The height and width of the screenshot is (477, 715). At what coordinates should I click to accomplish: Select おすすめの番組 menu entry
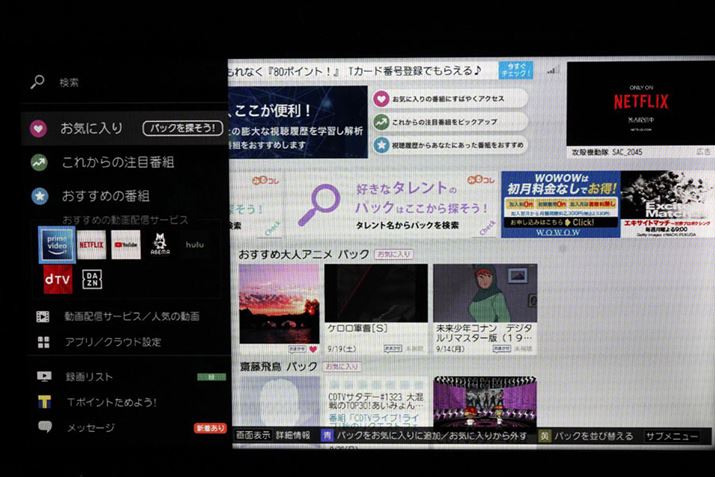click(x=104, y=196)
